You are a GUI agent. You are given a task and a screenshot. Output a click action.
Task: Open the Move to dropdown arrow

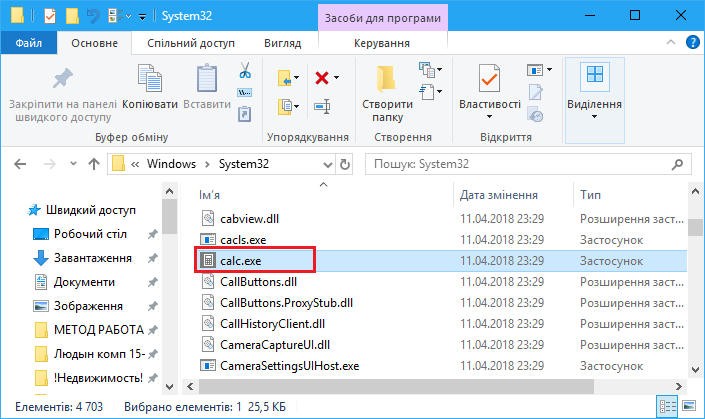[x=296, y=78]
